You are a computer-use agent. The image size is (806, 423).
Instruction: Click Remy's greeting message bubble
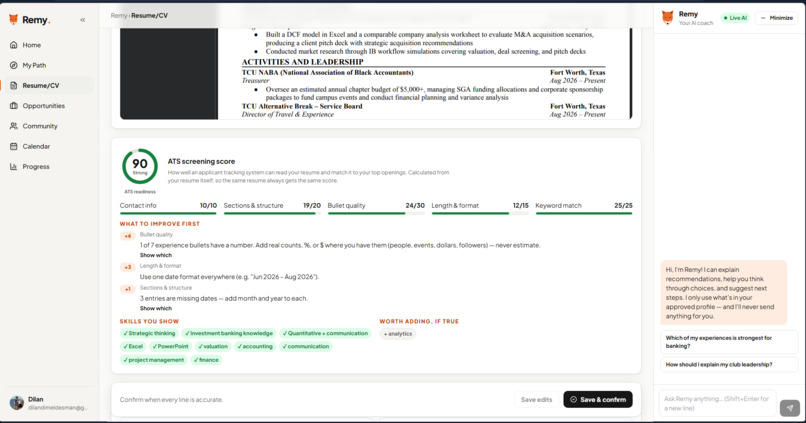(x=724, y=292)
